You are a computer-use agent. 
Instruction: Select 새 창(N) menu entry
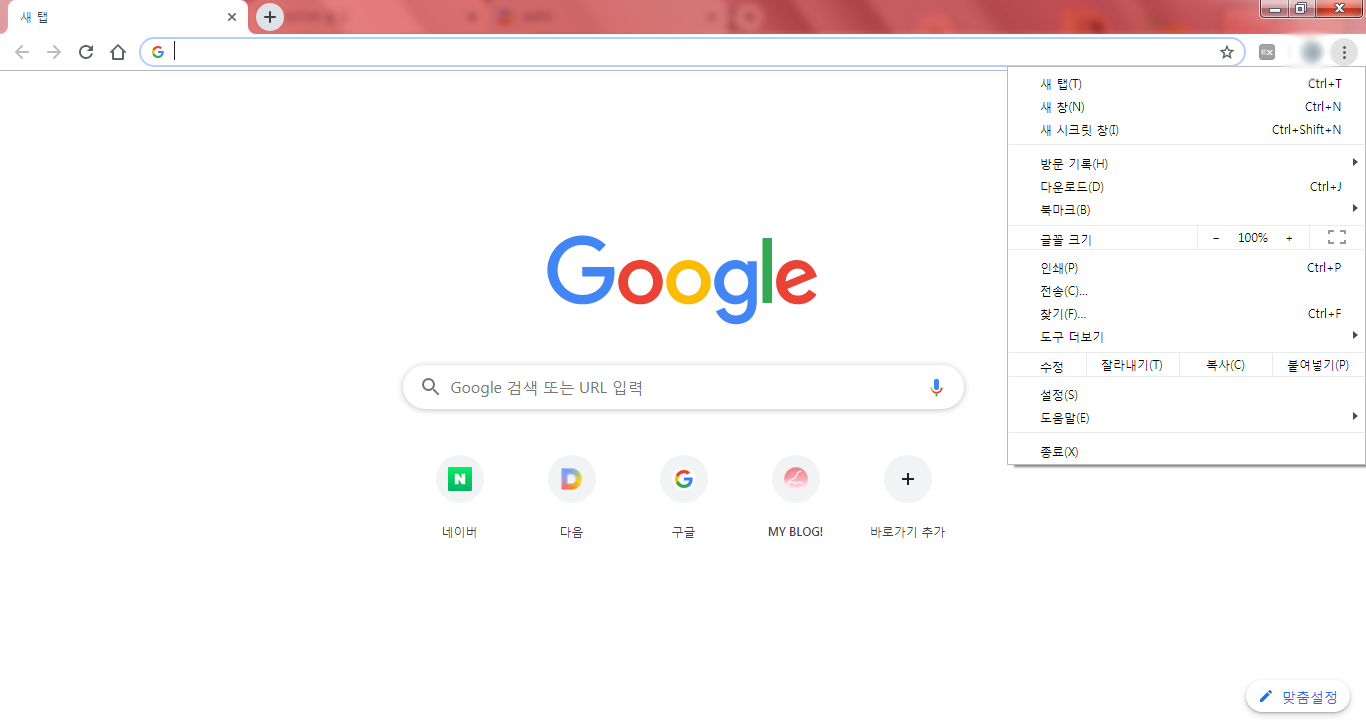[1187, 107]
